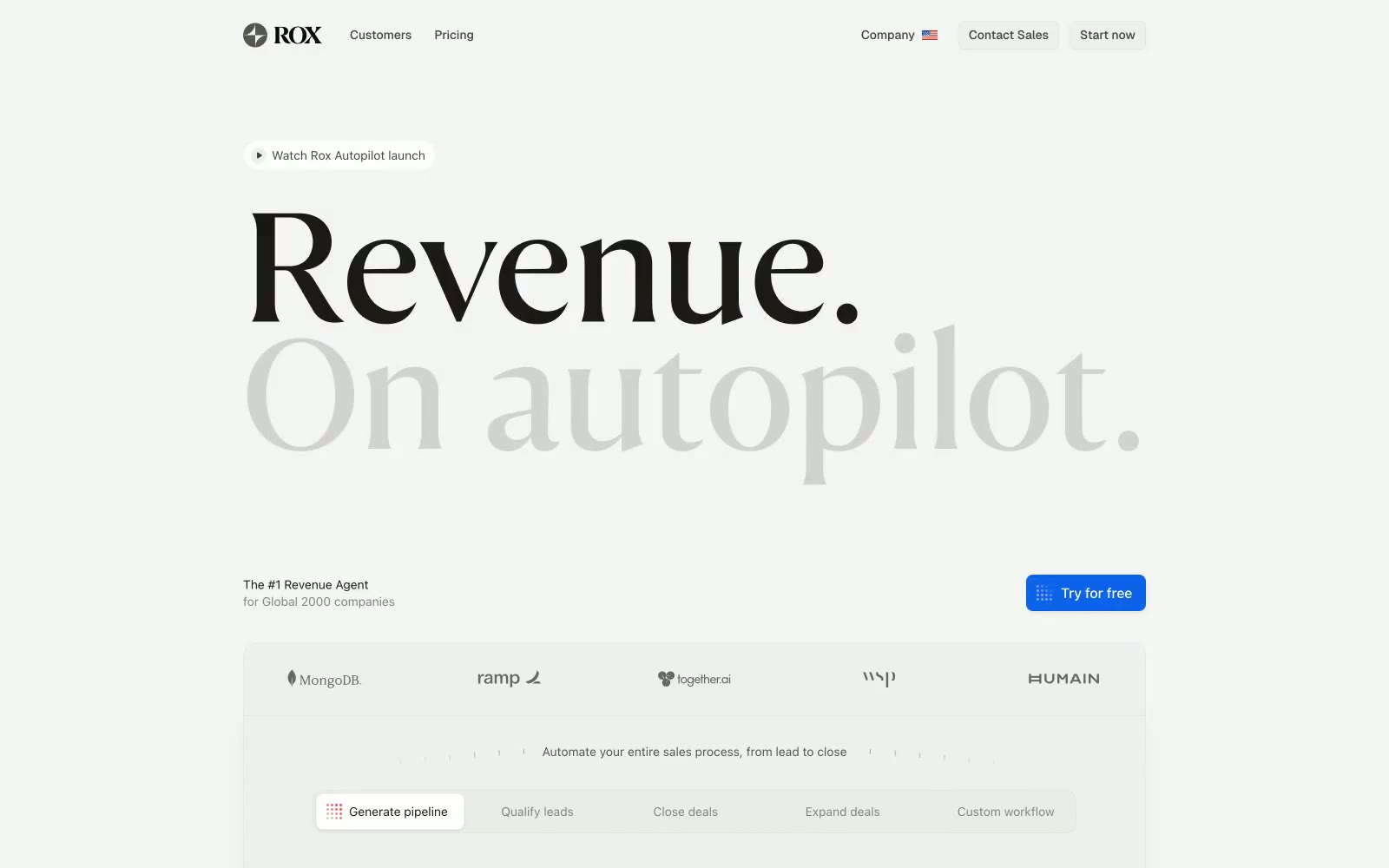Open the Pricing page
This screenshot has width=1389, height=868.
coord(454,35)
